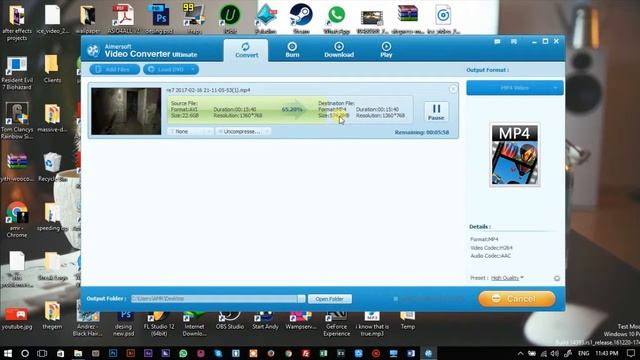The width and height of the screenshot is (640, 360).
Task: Select the desing.psd Photoshop file
Action: point(159,19)
